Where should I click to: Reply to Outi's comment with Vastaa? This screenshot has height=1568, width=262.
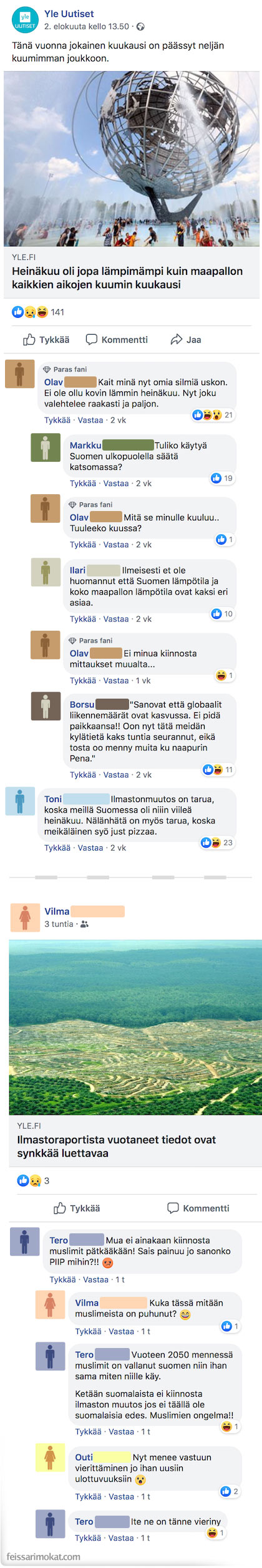coord(122,1496)
